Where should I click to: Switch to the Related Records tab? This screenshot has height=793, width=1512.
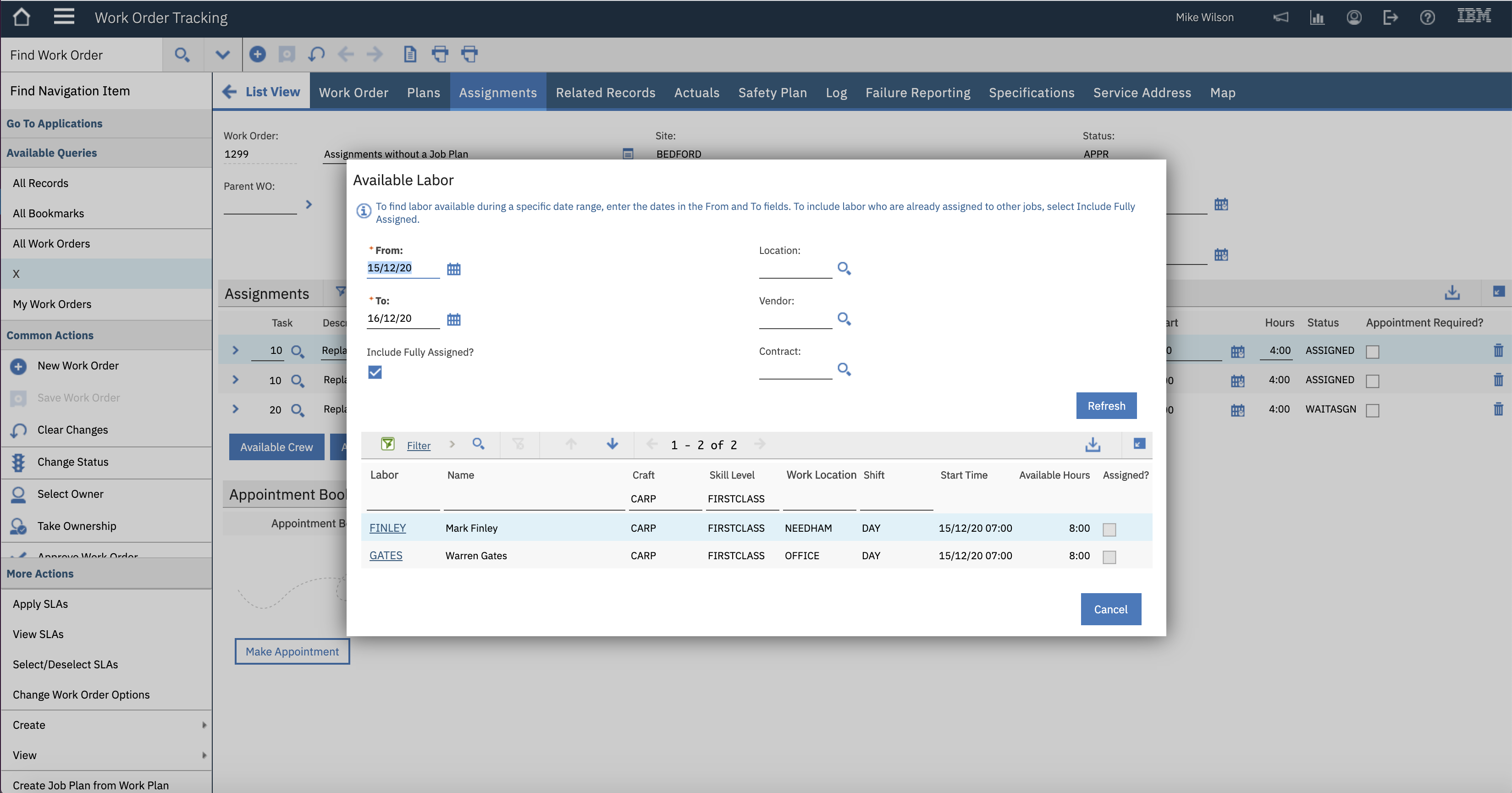point(605,93)
